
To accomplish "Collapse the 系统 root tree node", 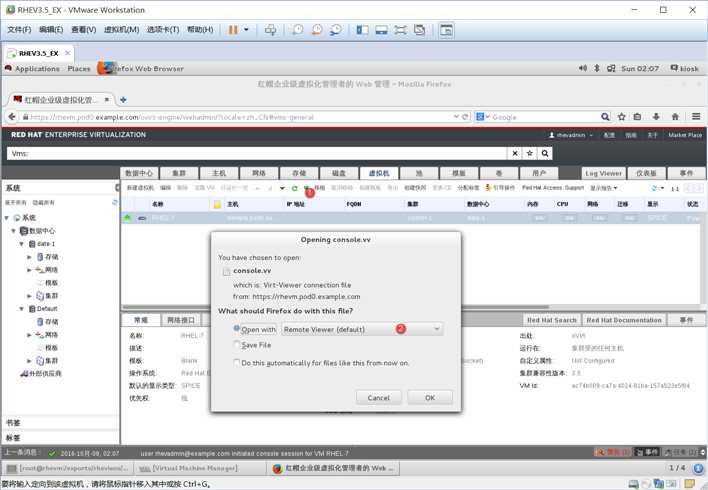I will [6, 218].
